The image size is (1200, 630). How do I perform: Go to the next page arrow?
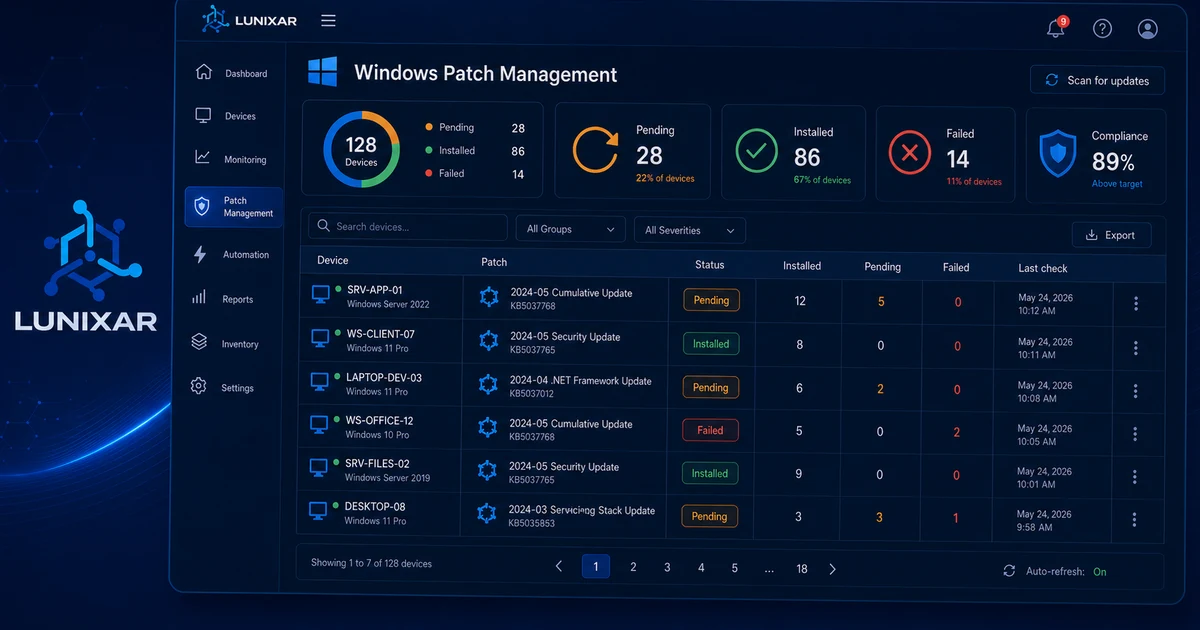click(x=832, y=569)
